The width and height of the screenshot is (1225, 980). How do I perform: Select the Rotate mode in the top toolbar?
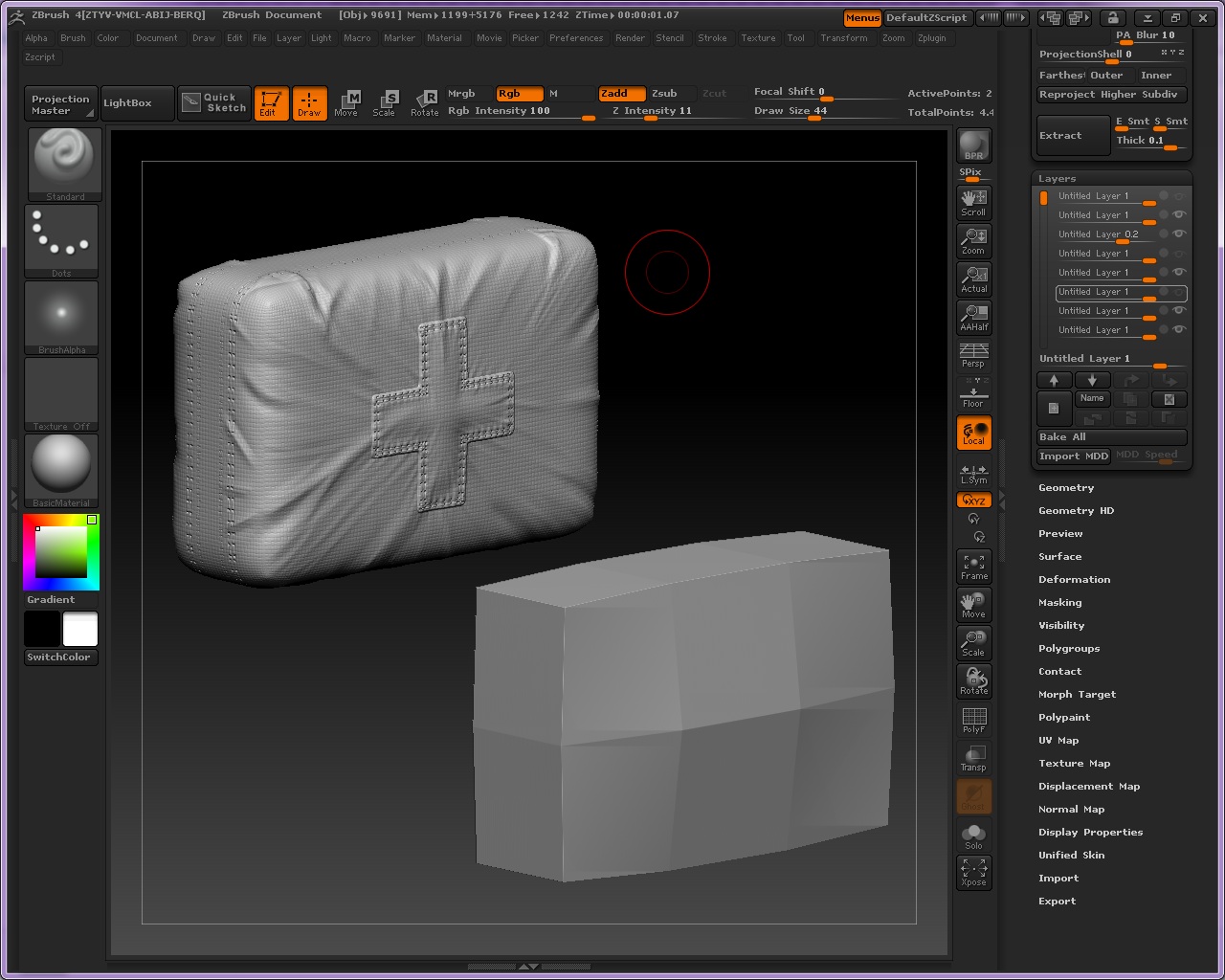pyautogui.click(x=425, y=103)
